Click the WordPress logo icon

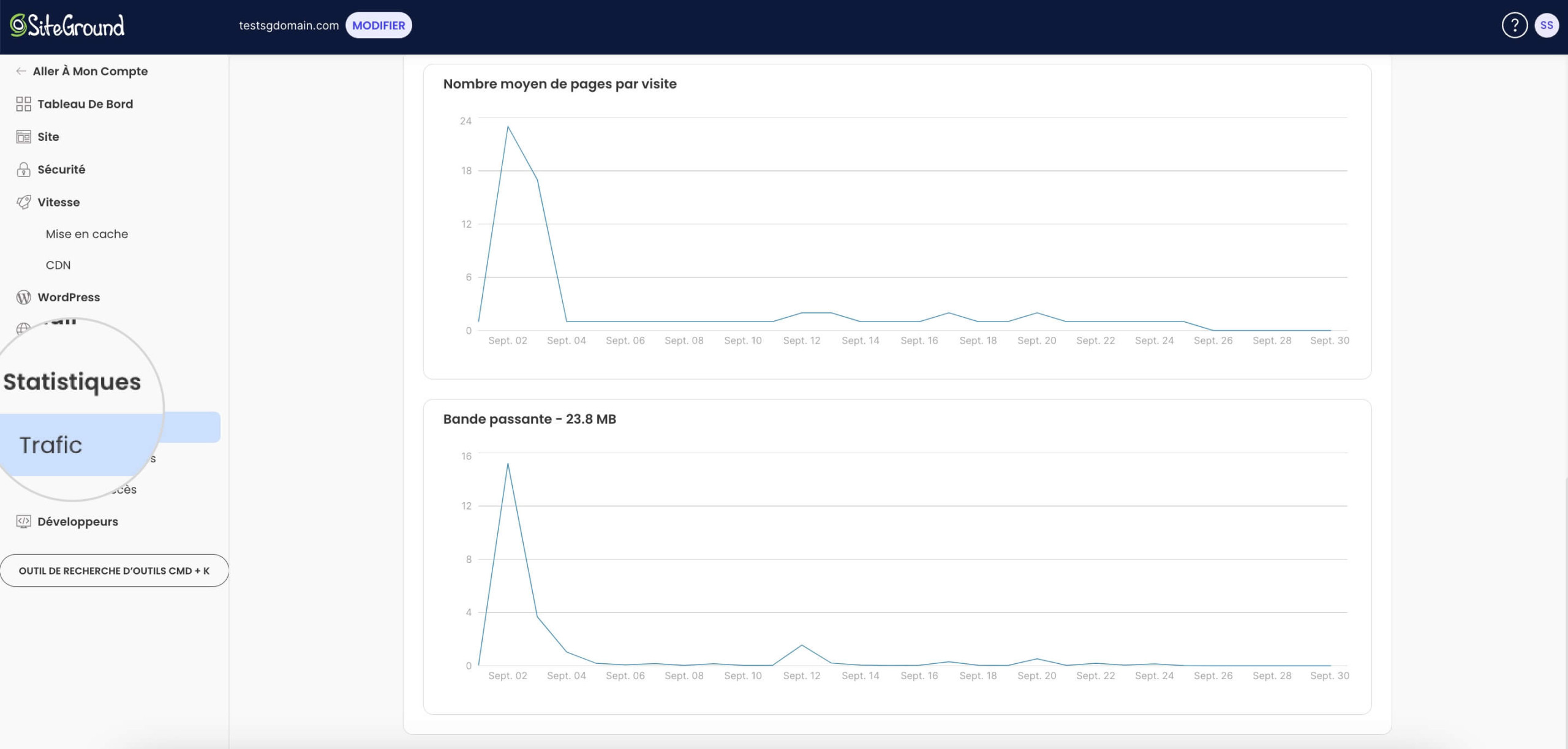pos(23,297)
